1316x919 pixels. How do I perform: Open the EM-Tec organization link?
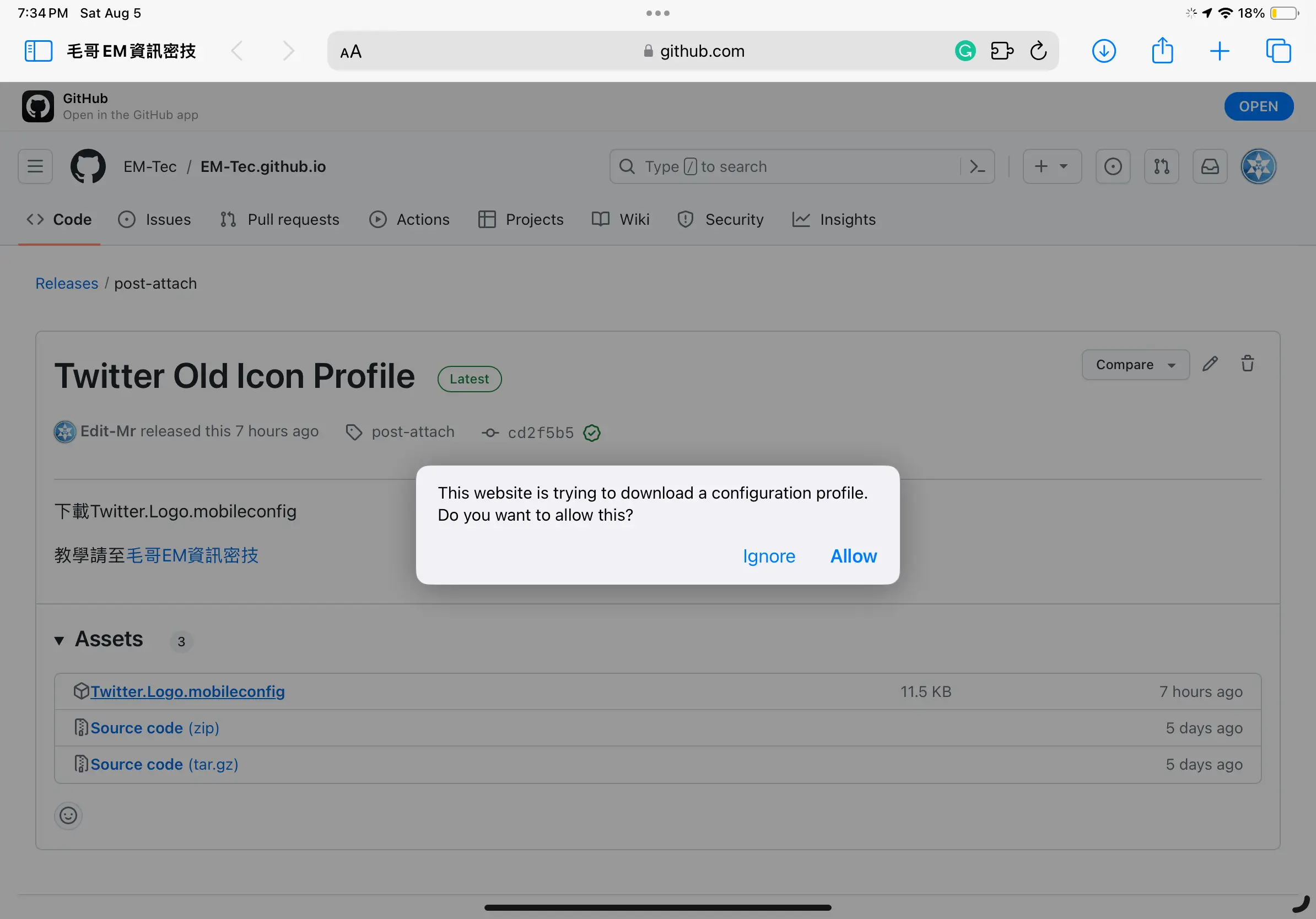150,167
